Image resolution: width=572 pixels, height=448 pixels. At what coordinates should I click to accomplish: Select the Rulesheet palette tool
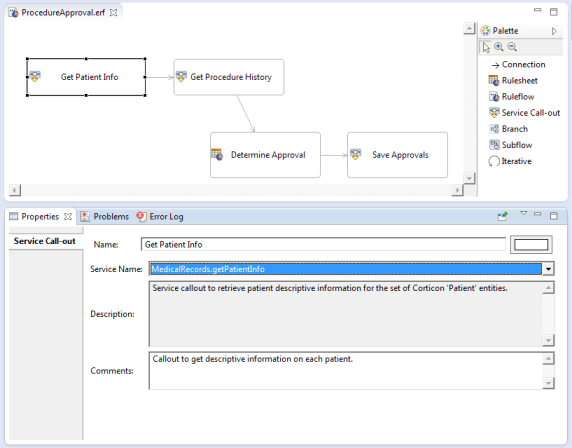(513, 80)
